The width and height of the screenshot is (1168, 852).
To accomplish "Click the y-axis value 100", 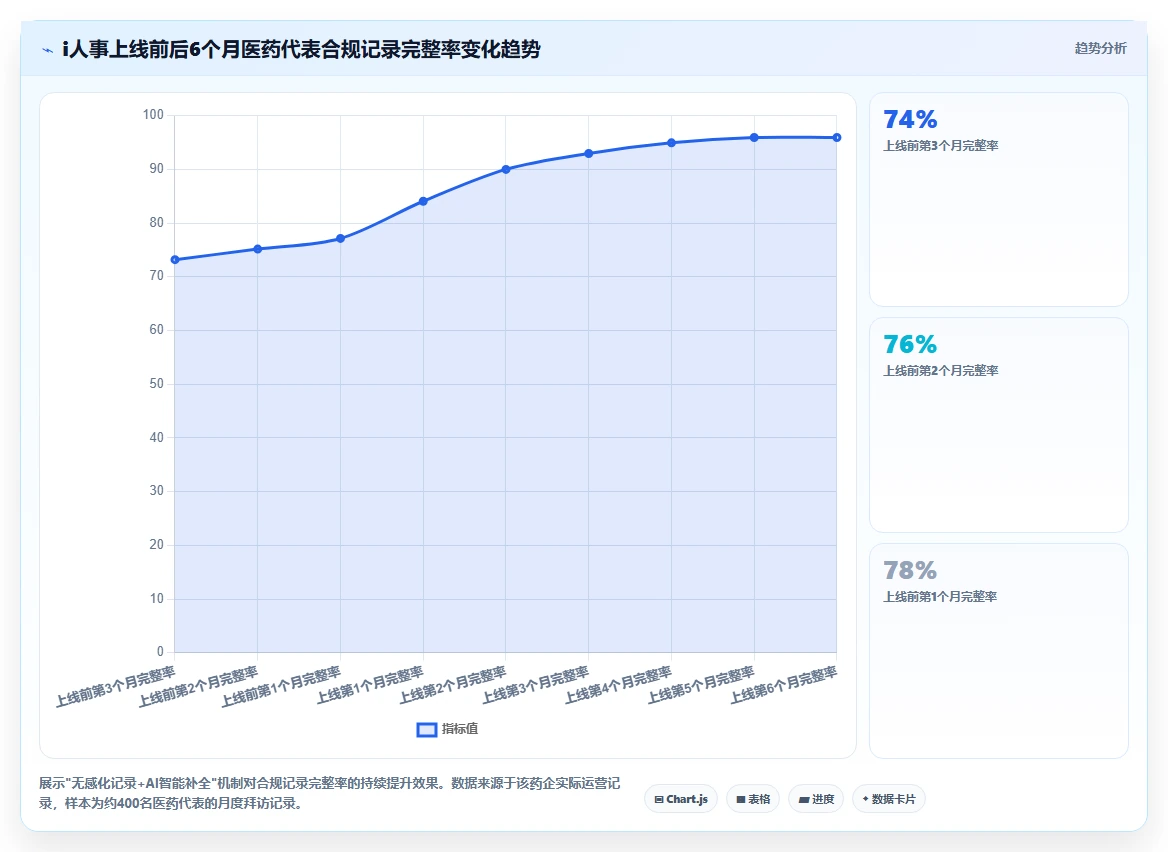I will pyautogui.click(x=153, y=115).
